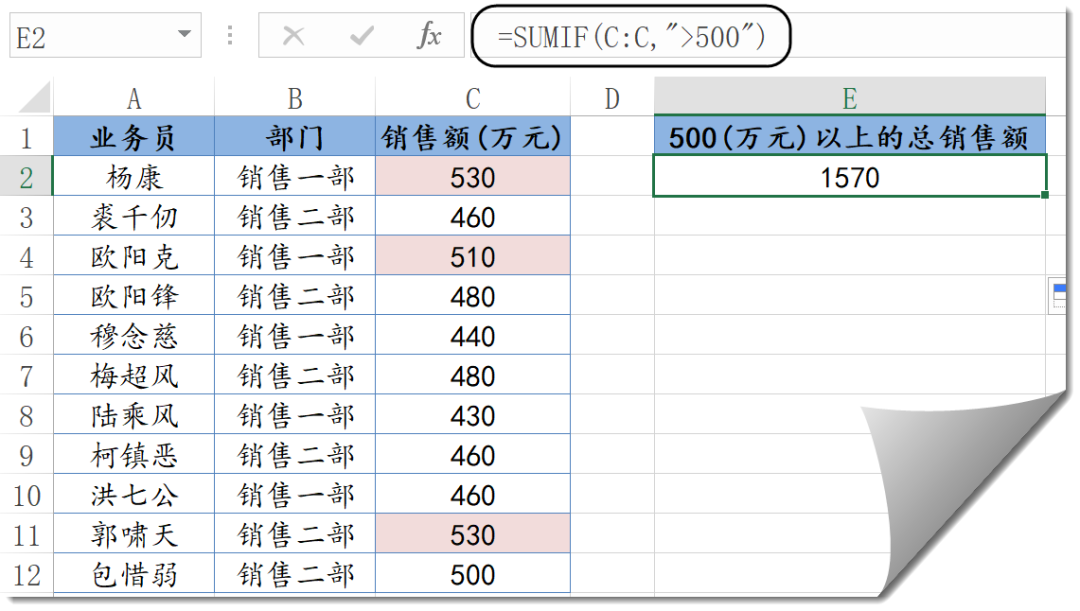Click cell 郭啸天
1080x611 pixels.
point(134,535)
